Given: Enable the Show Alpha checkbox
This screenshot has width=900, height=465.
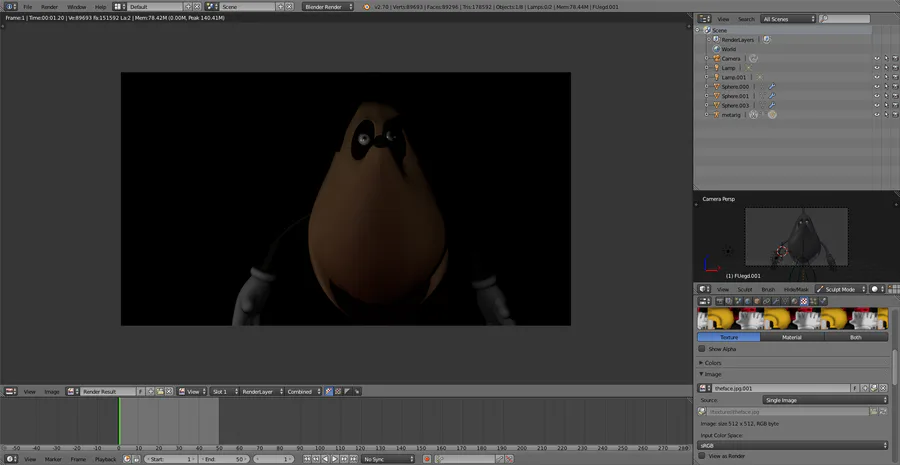Looking at the screenshot, I should (x=702, y=349).
